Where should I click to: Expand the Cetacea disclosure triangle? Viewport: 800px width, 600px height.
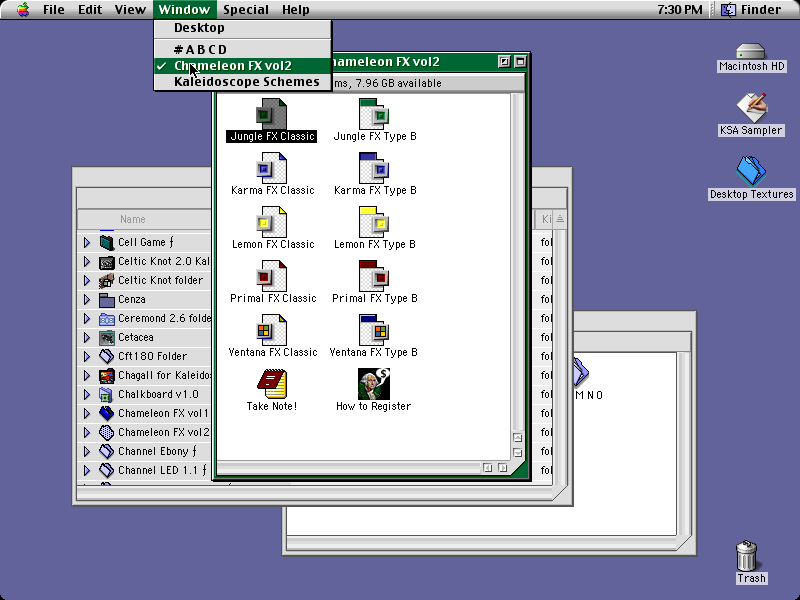point(87,338)
